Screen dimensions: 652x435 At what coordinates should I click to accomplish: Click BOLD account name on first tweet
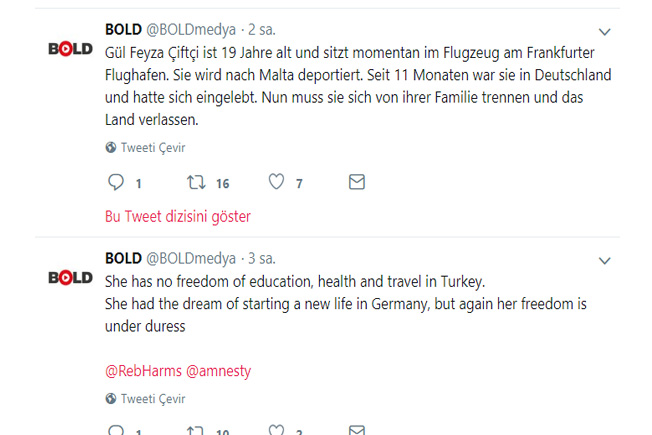click(x=123, y=29)
